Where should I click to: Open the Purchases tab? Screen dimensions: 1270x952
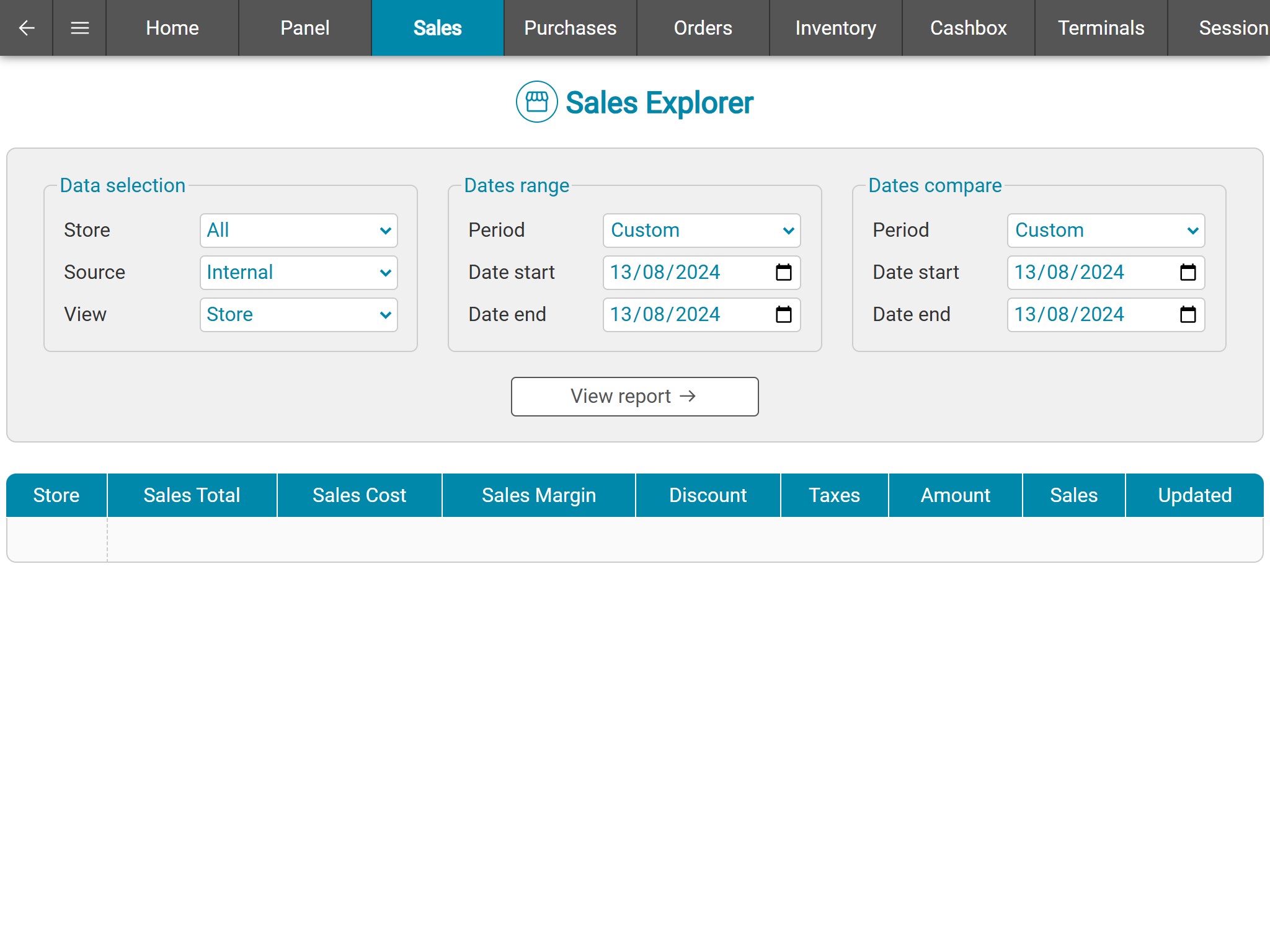coord(571,28)
